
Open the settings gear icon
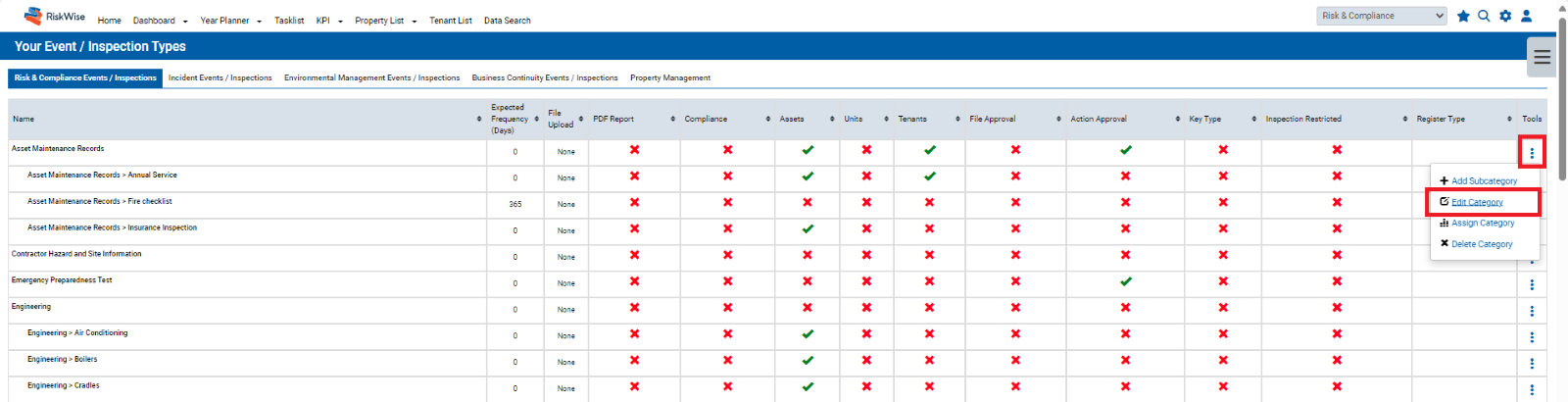(x=1505, y=16)
